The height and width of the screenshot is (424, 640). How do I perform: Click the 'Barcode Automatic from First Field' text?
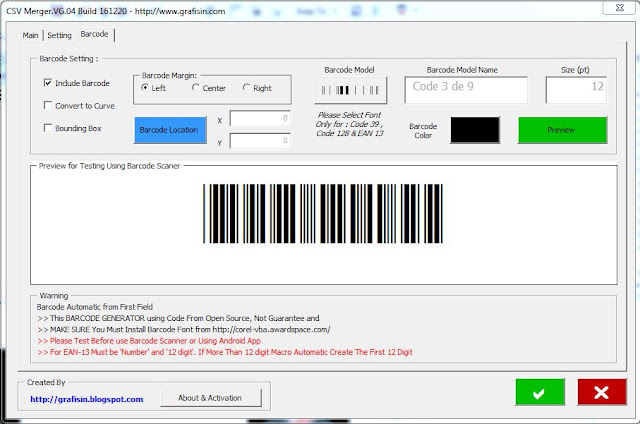(95, 307)
